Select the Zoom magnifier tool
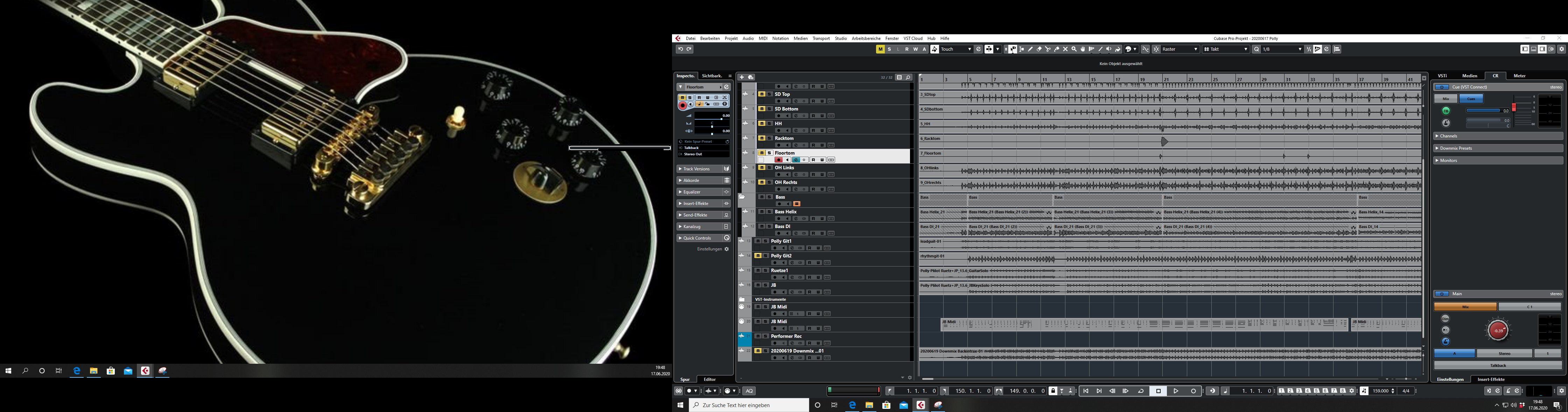 (1074, 49)
